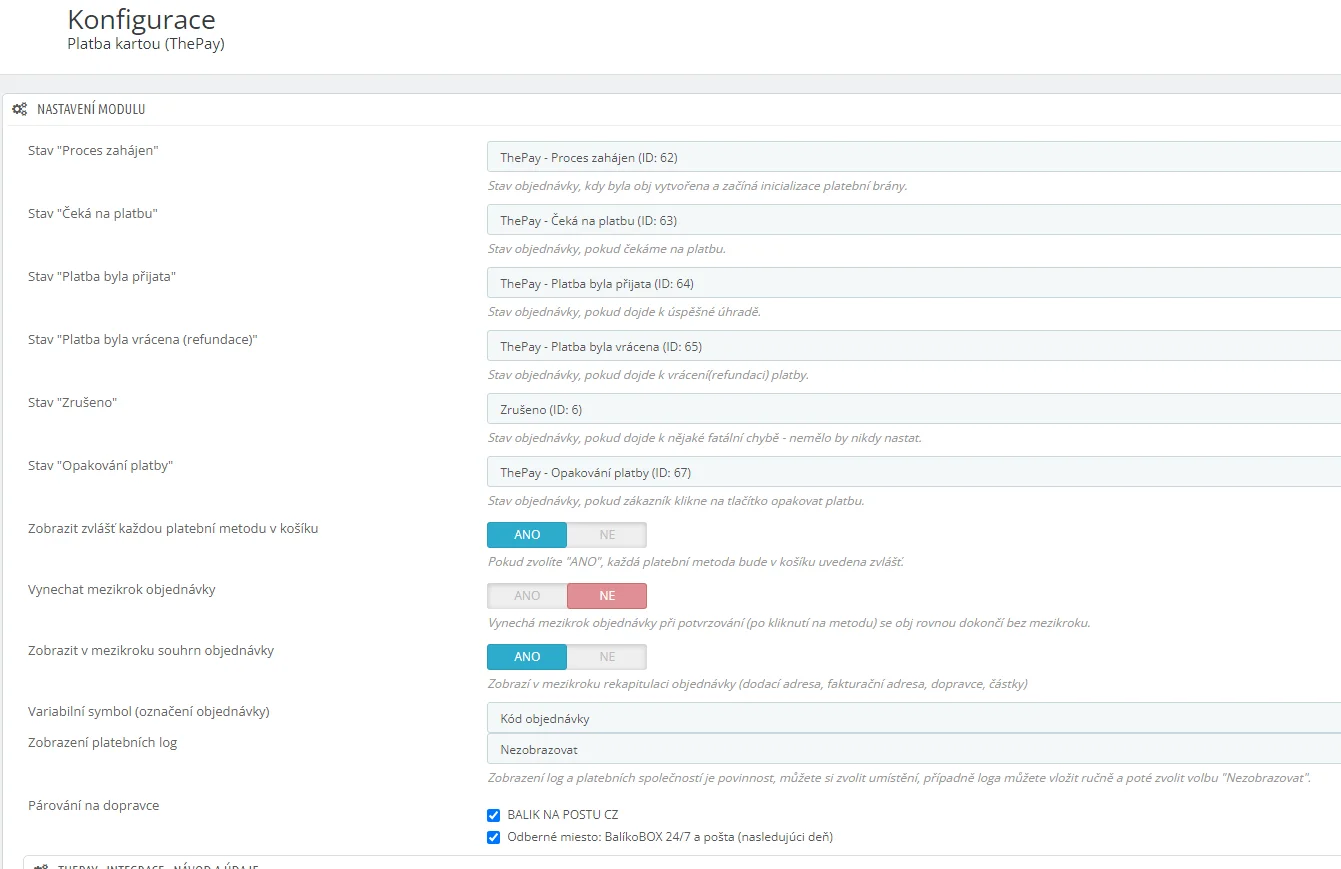Viewport: 1341px width, 869px height.
Task: Click the Konfigurace page title
Action: 141,19
